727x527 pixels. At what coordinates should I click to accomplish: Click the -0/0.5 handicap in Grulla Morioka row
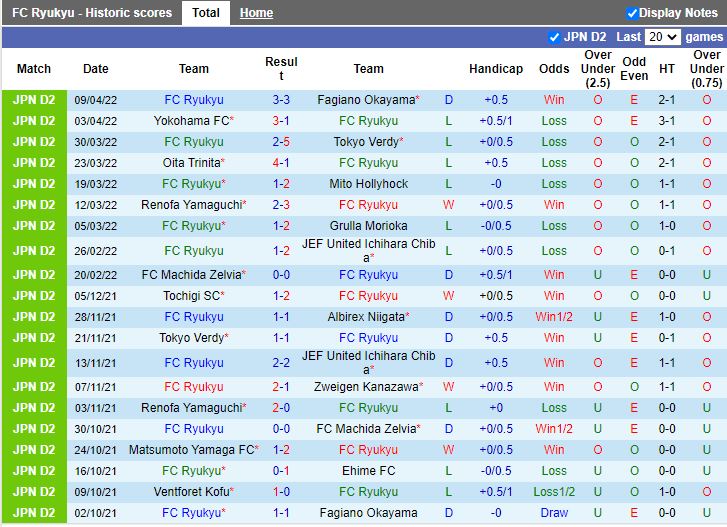[x=496, y=226]
